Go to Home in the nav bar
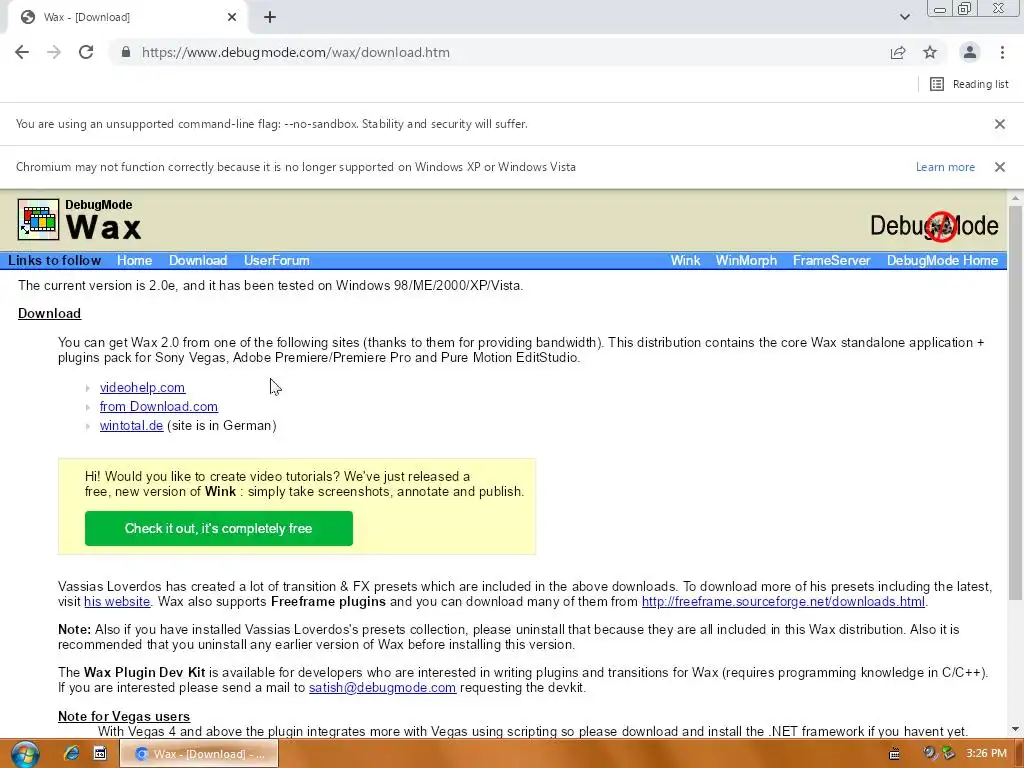Image resolution: width=1024 pixels, height=768 pixels. 135,261
